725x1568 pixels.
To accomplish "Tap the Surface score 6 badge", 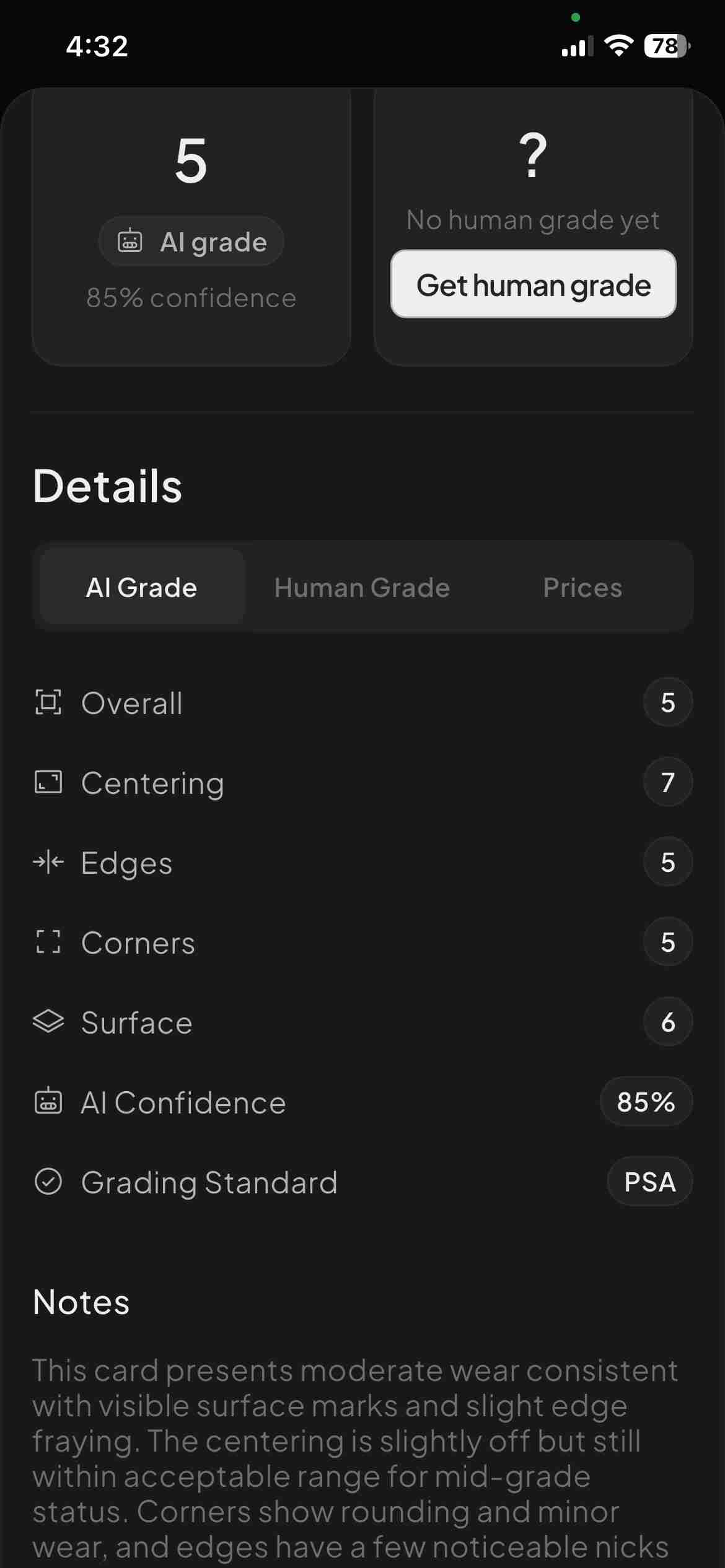I will click(x=667, y=1022).
